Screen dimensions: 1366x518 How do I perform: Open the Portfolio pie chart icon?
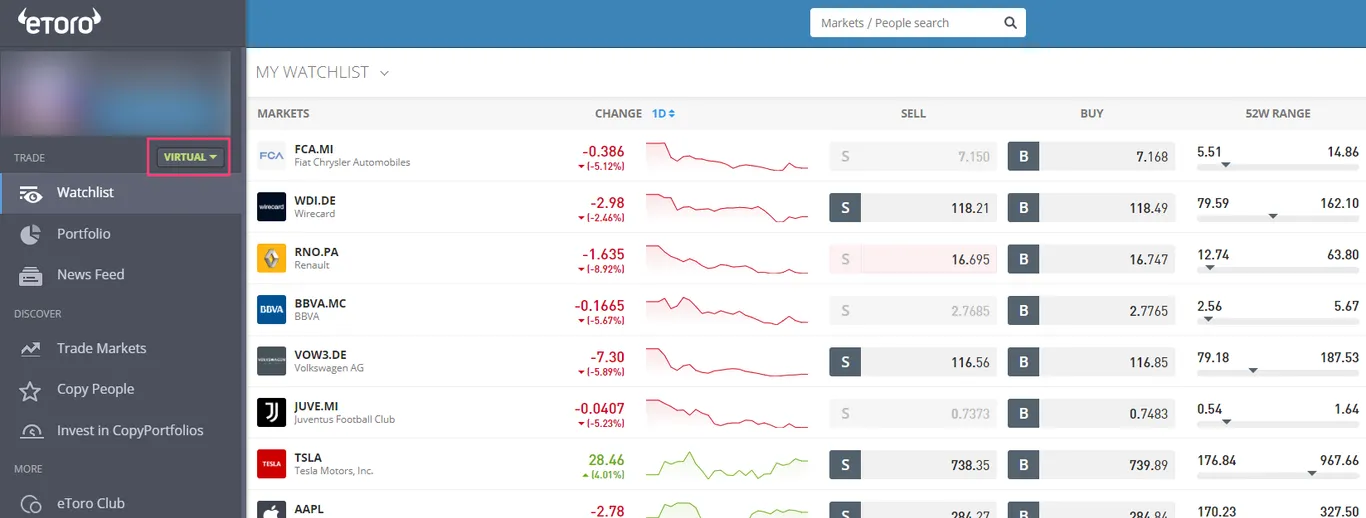pyautogui.click(x=30, y=234)
